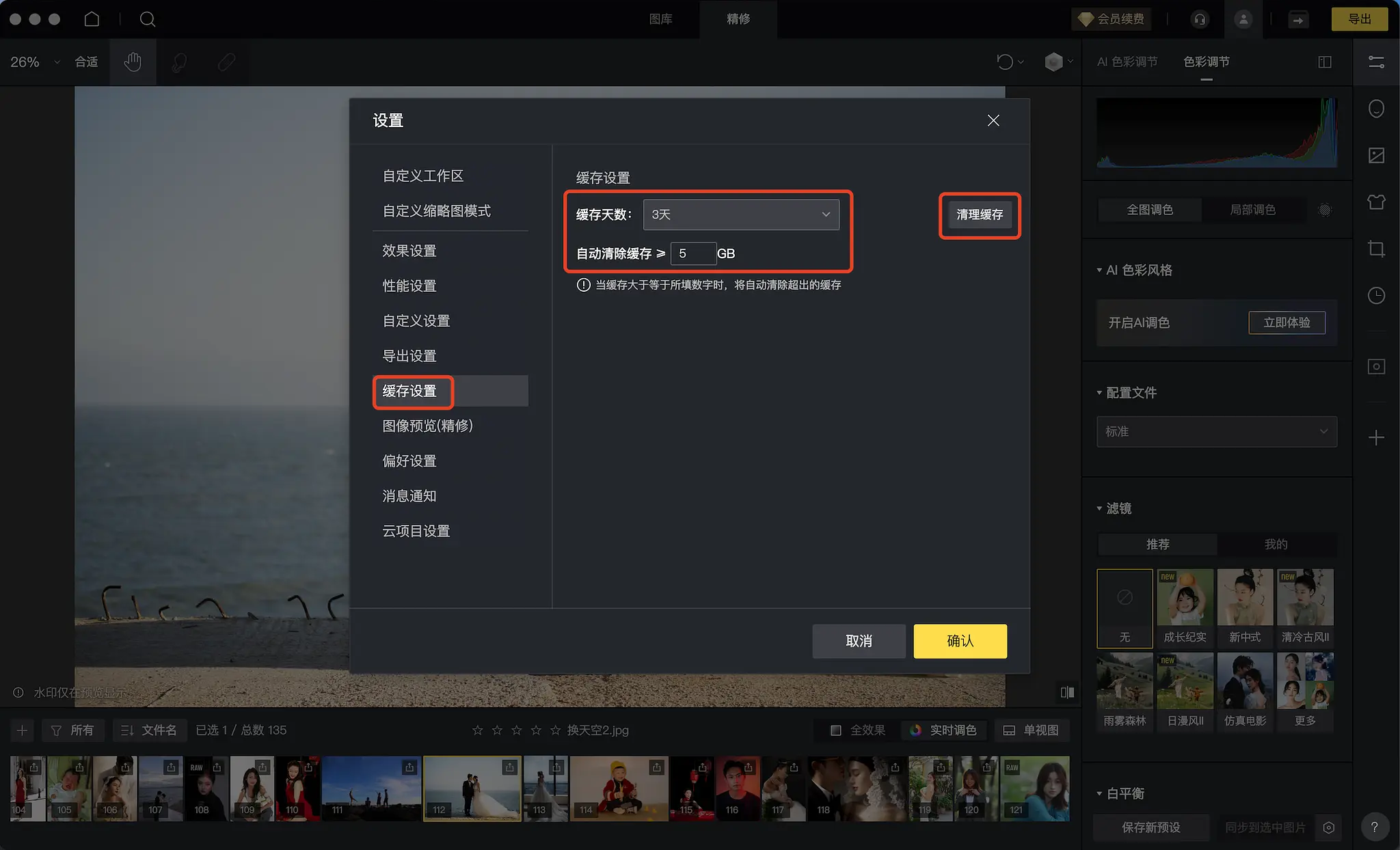This screenshot has height=850, width=1400.
Task: Click the customer support headset icon
Action: click(1200, 19)
